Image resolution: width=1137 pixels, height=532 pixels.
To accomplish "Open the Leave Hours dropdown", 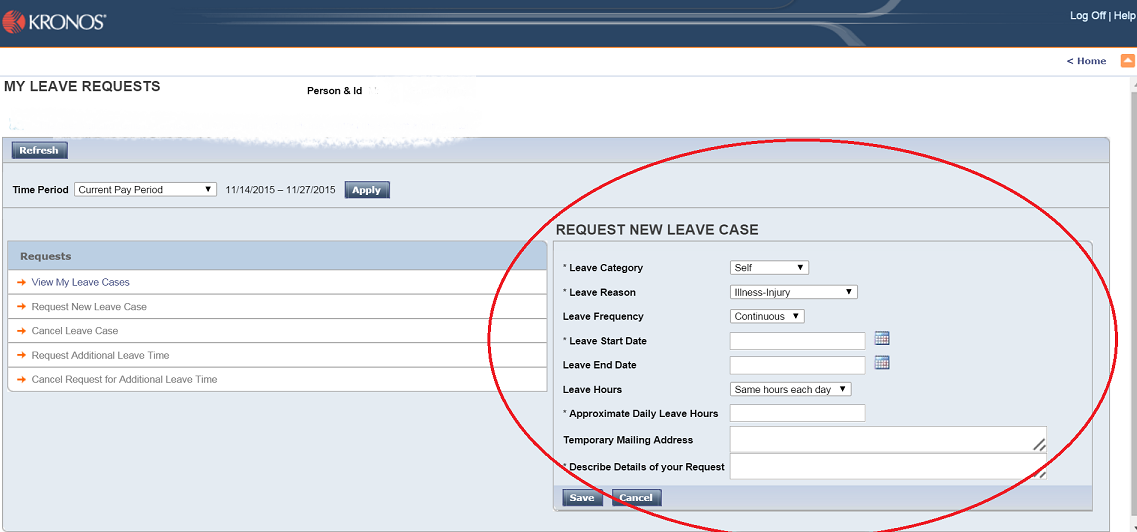I will pyautogui.click(x=790, y=389).
